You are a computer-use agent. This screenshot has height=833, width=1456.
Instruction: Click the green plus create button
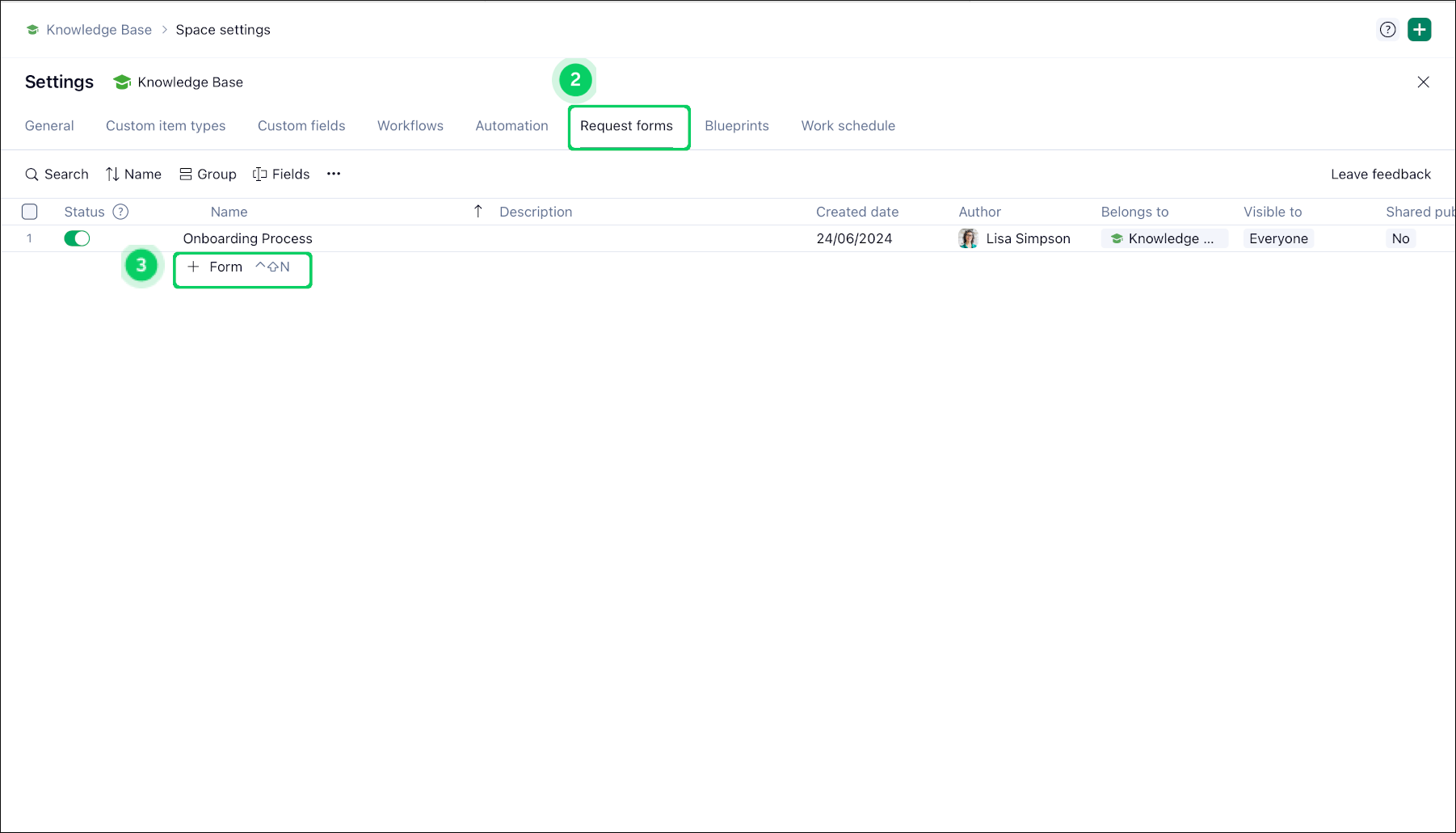1419,30
